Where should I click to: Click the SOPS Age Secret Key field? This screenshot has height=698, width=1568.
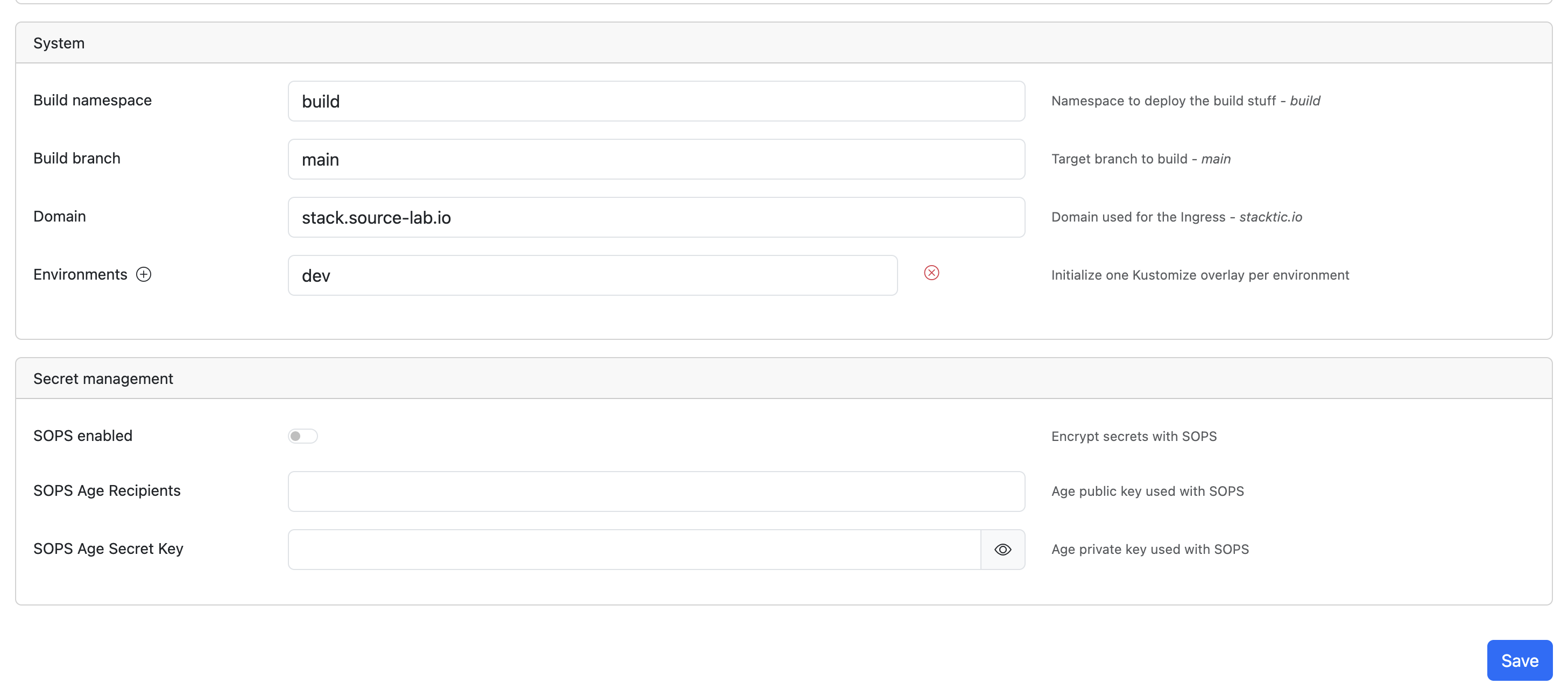coord(634,550)
